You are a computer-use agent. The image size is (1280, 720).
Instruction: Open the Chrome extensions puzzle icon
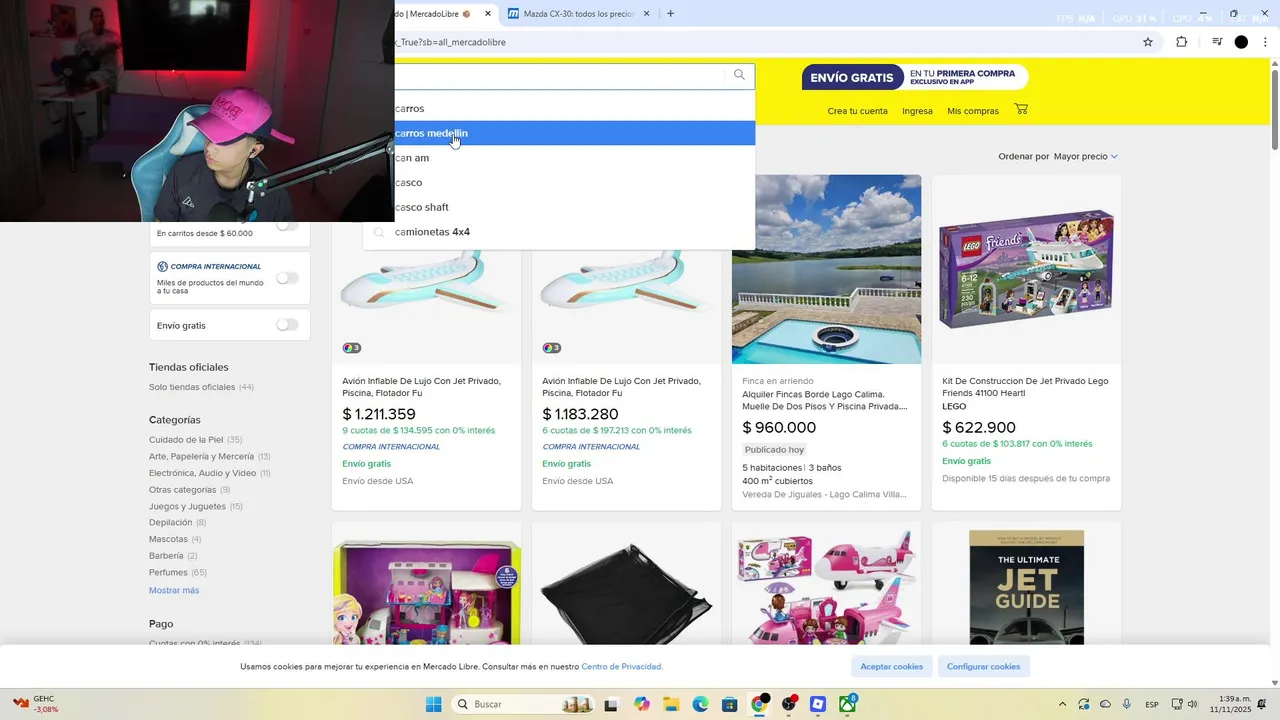click(1181, 42)
